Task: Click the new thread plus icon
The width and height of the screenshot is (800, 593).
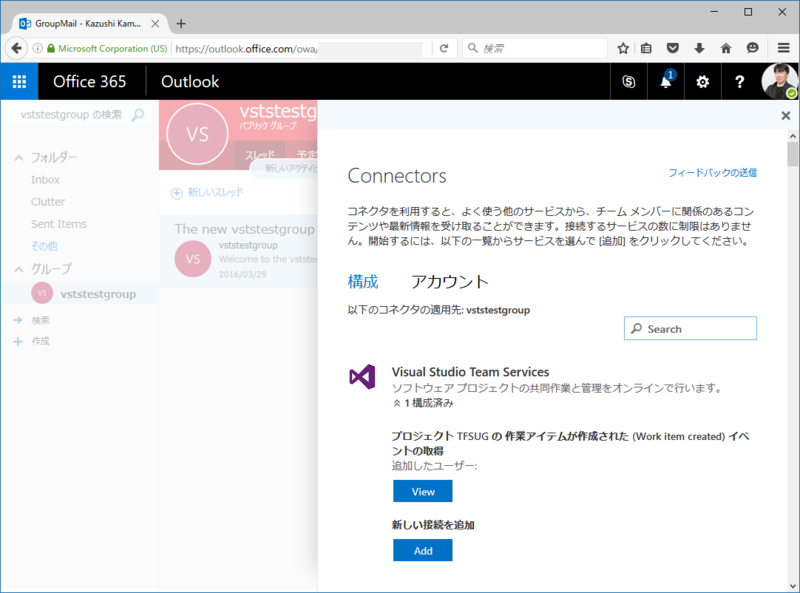Action: point(177,193)
